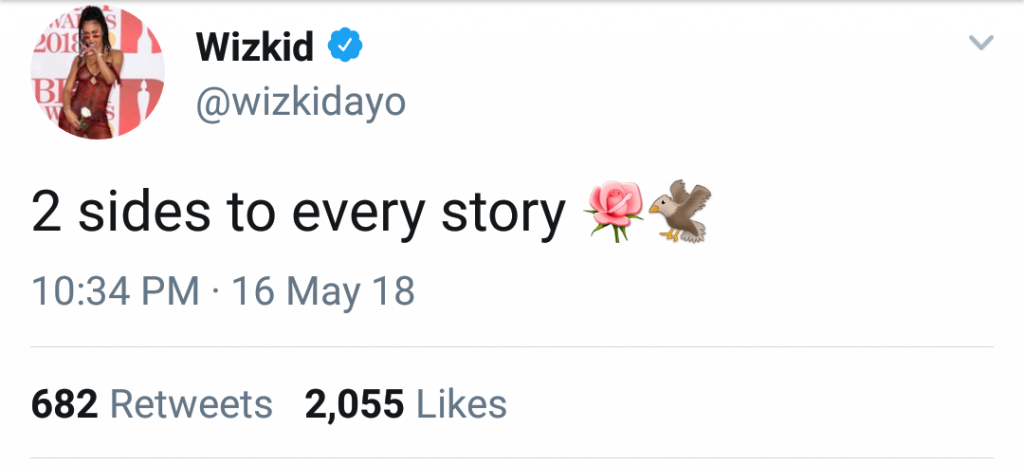Click the blue verified badge
The image size is (1024, 466).
coord(346,45)
